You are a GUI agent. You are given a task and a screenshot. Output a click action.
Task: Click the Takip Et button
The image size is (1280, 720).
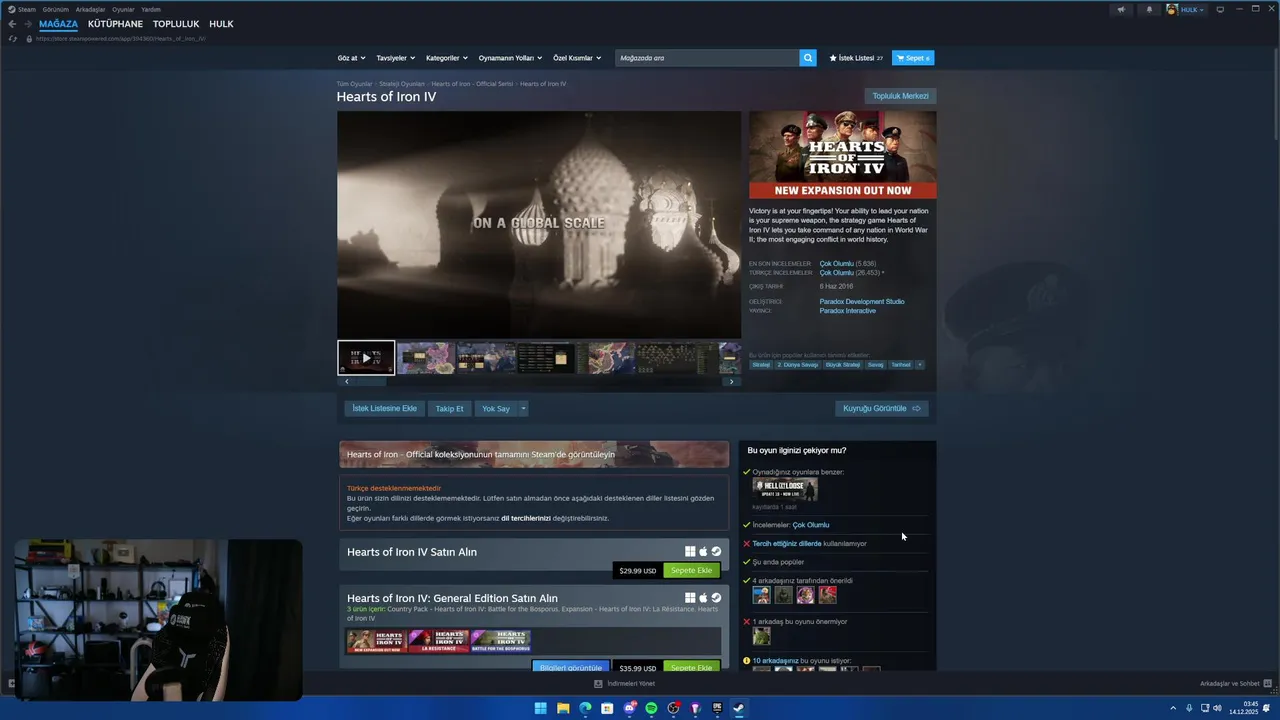pos(449,408)
